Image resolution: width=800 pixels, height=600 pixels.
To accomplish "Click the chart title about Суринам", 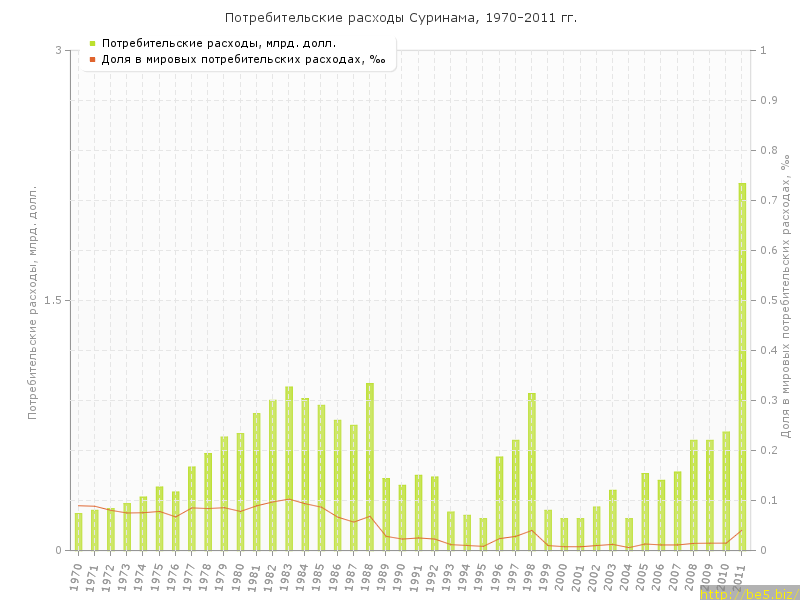I will point(400,18).
